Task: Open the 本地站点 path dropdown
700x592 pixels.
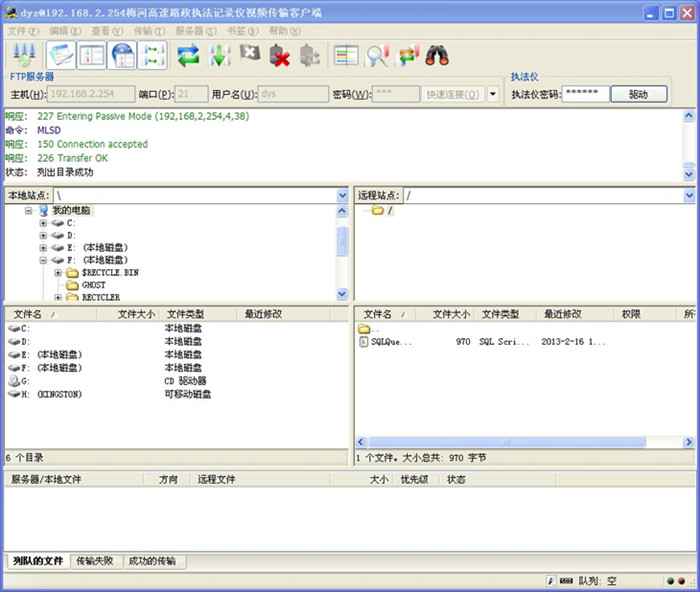Action: point(343,195)
